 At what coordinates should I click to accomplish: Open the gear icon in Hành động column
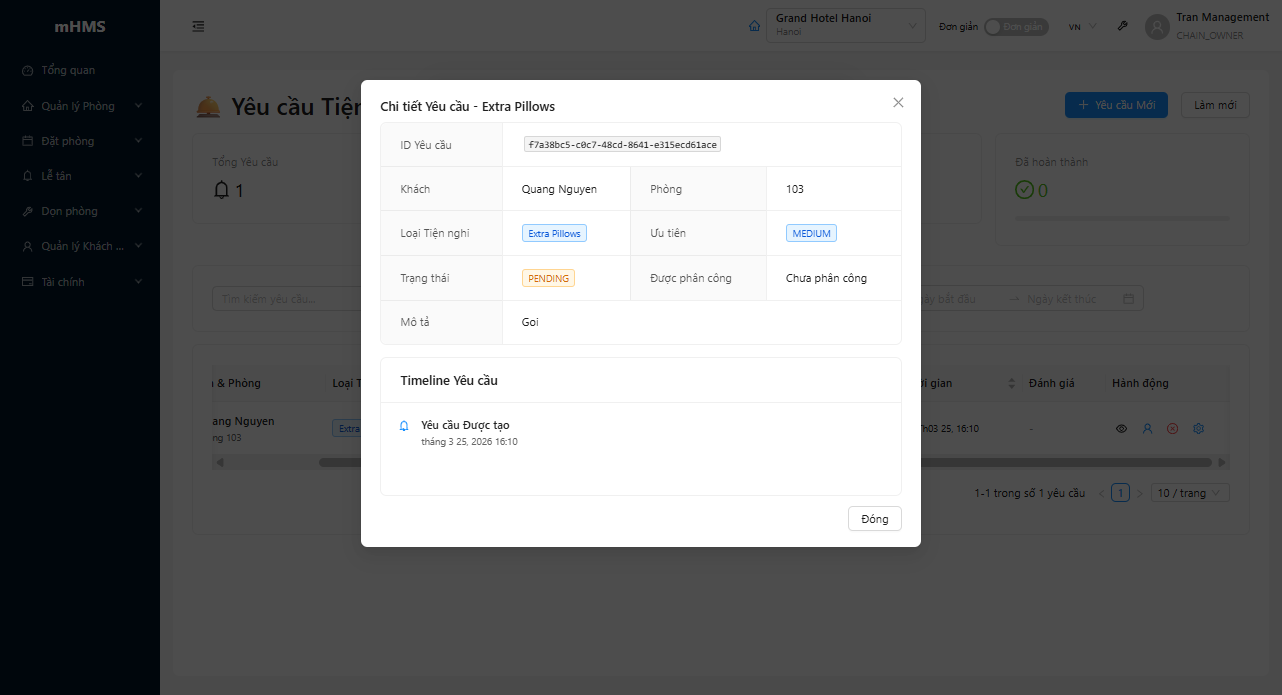1198,428
